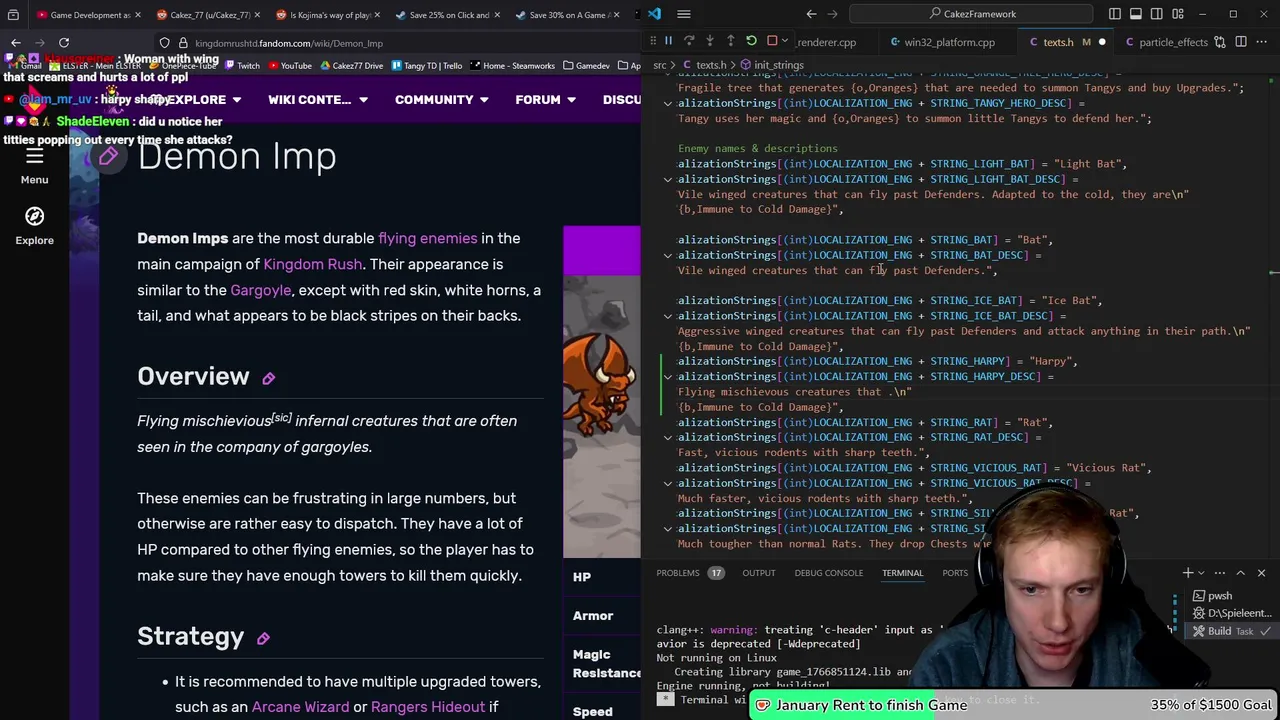Open the Gamedev bookmarks folder
1280x720 pixels.
click(586, 66)
